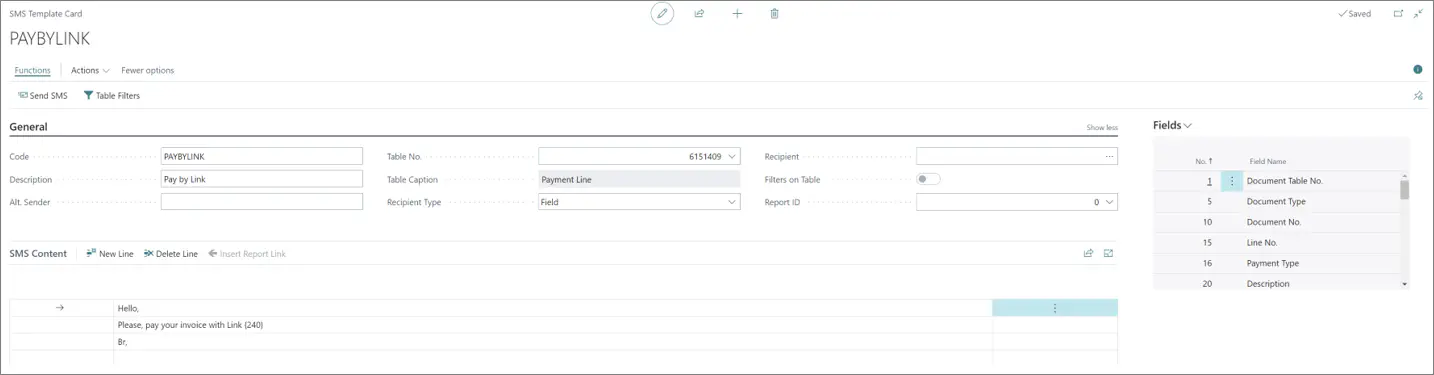This screenshot has width=1434, height=375.
Task: Open the Functions tab
Action: point(33,70)
